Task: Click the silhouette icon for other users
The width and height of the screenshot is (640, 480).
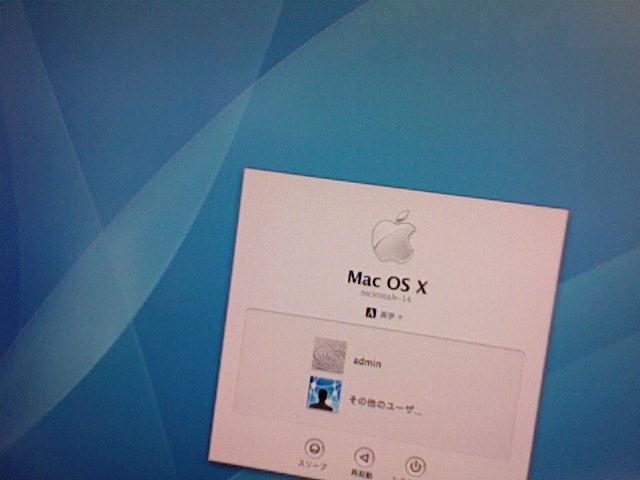Action: pos(324,394)
